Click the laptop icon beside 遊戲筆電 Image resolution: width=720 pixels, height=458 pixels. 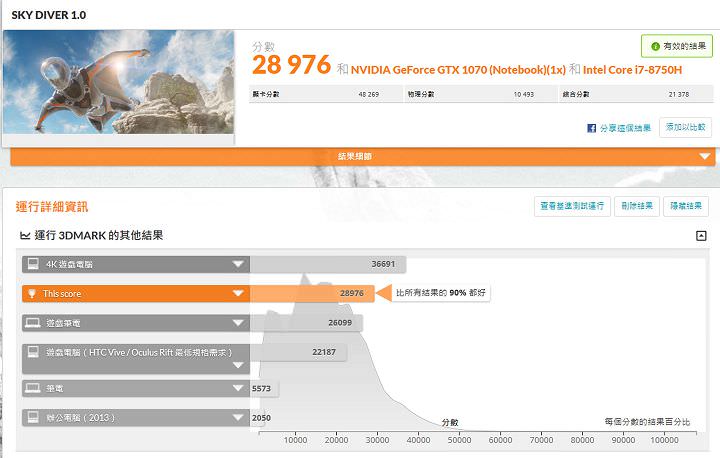(x=32, y=323)
